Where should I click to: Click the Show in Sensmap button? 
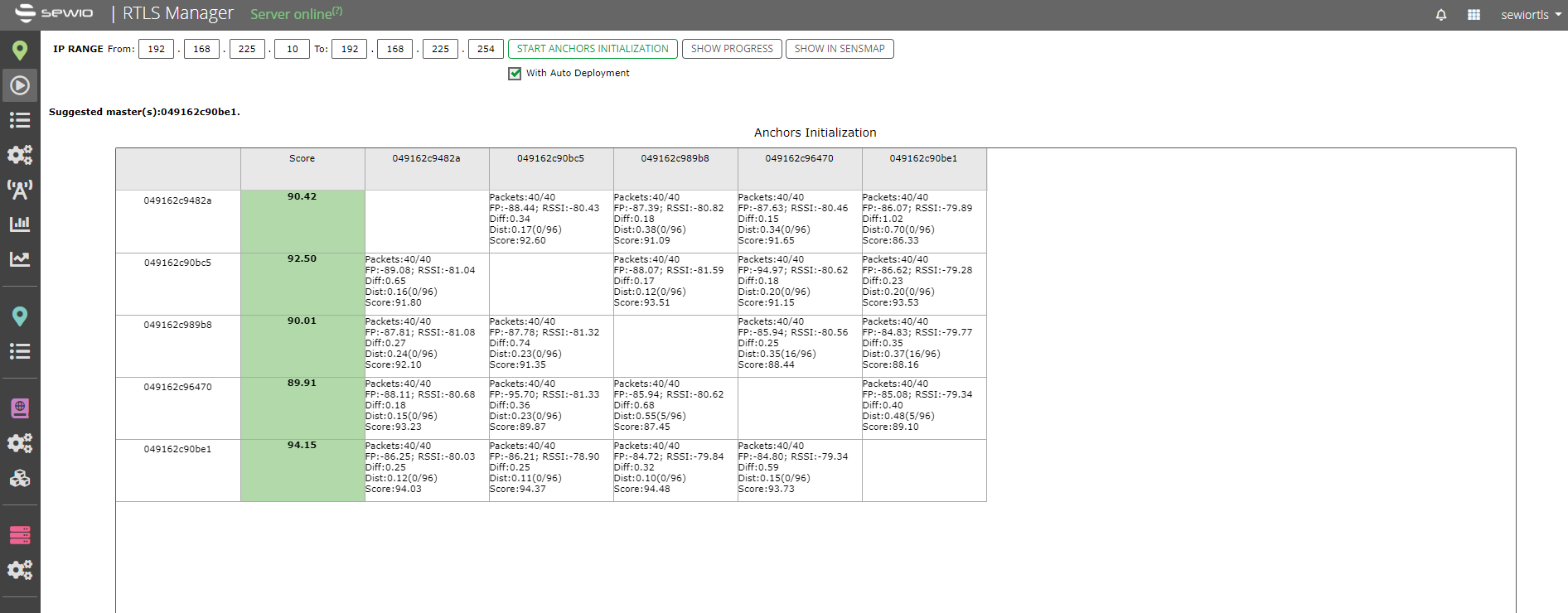(x=840, y=49)
